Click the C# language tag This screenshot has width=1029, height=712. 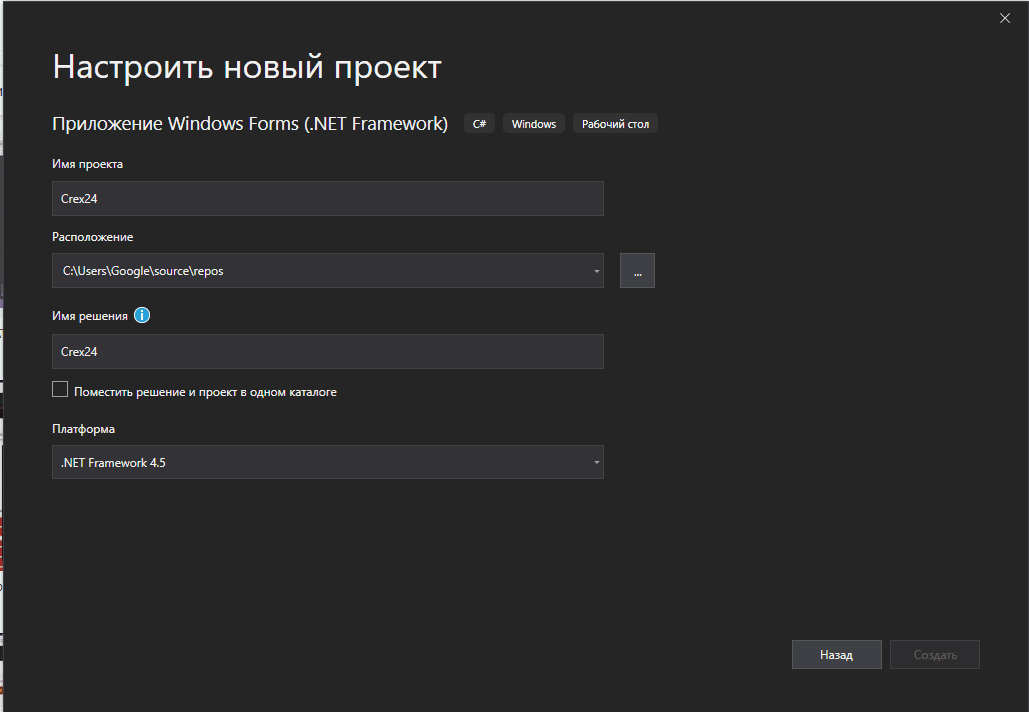pos(478,123)
